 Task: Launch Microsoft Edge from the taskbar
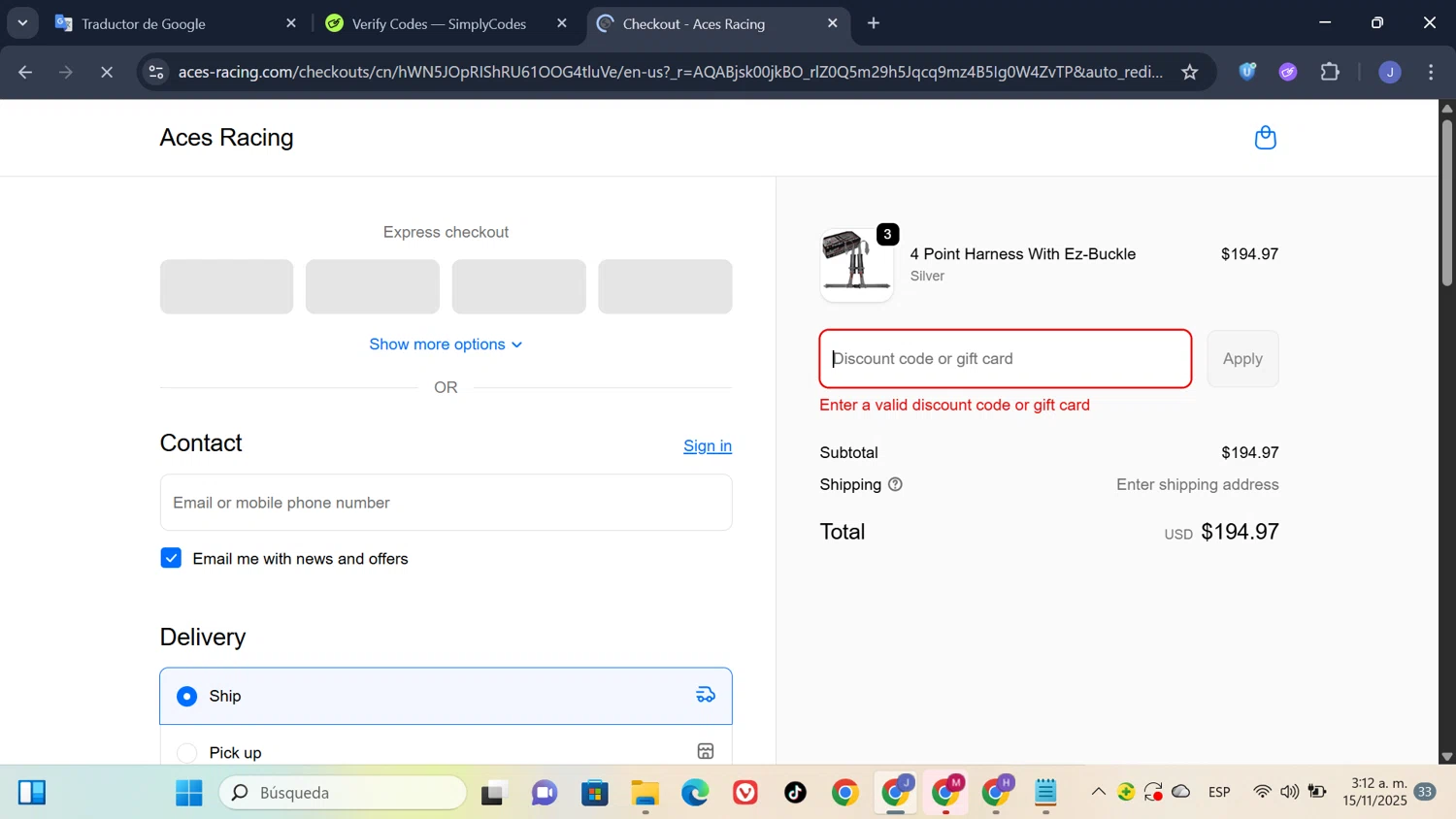695,793
